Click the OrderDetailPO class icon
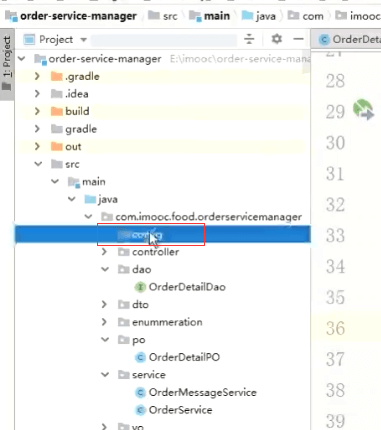Image resolution: width=381 pixels, height=430 pixels. pos(140,357)
